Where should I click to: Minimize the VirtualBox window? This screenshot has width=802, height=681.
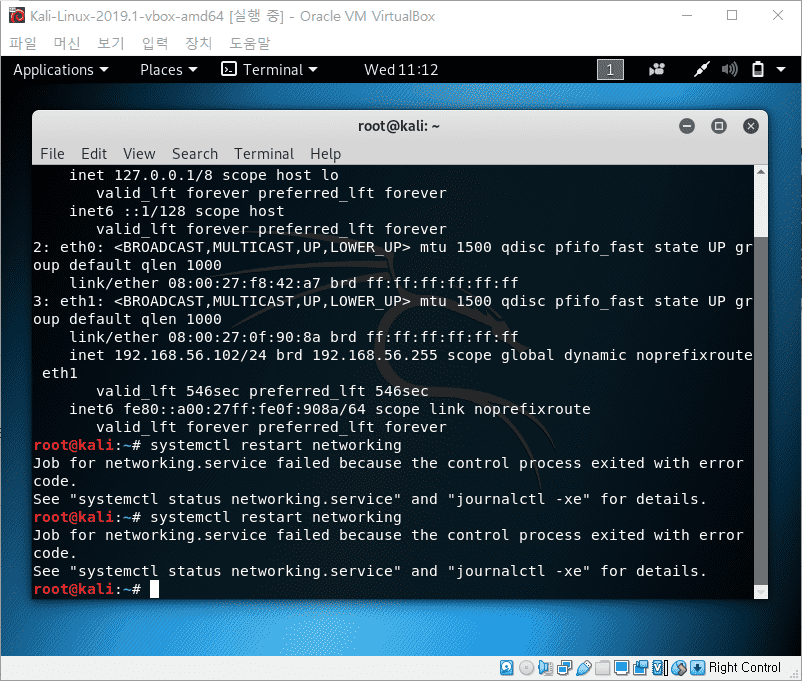(x=687, y=15)
